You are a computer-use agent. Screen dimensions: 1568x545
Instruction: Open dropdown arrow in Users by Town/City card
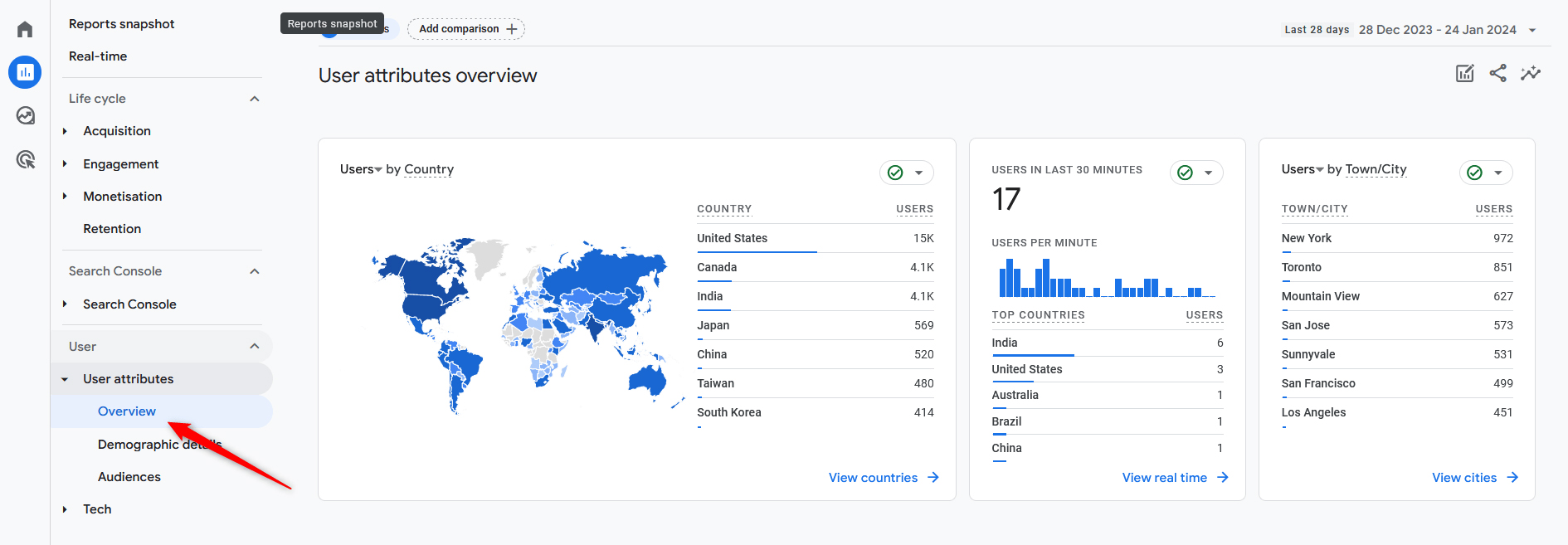1497,173
